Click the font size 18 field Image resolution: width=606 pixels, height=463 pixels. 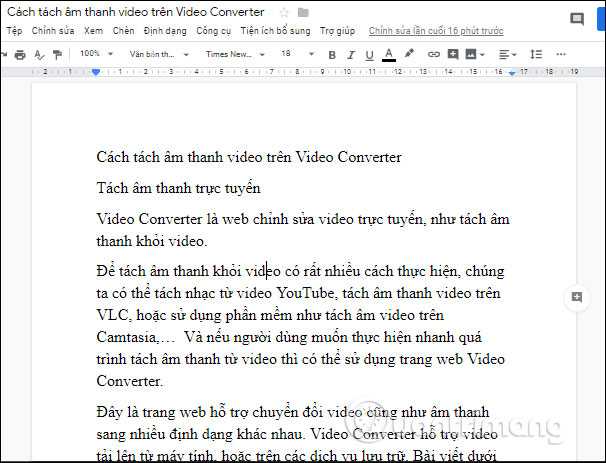point(286,53)
